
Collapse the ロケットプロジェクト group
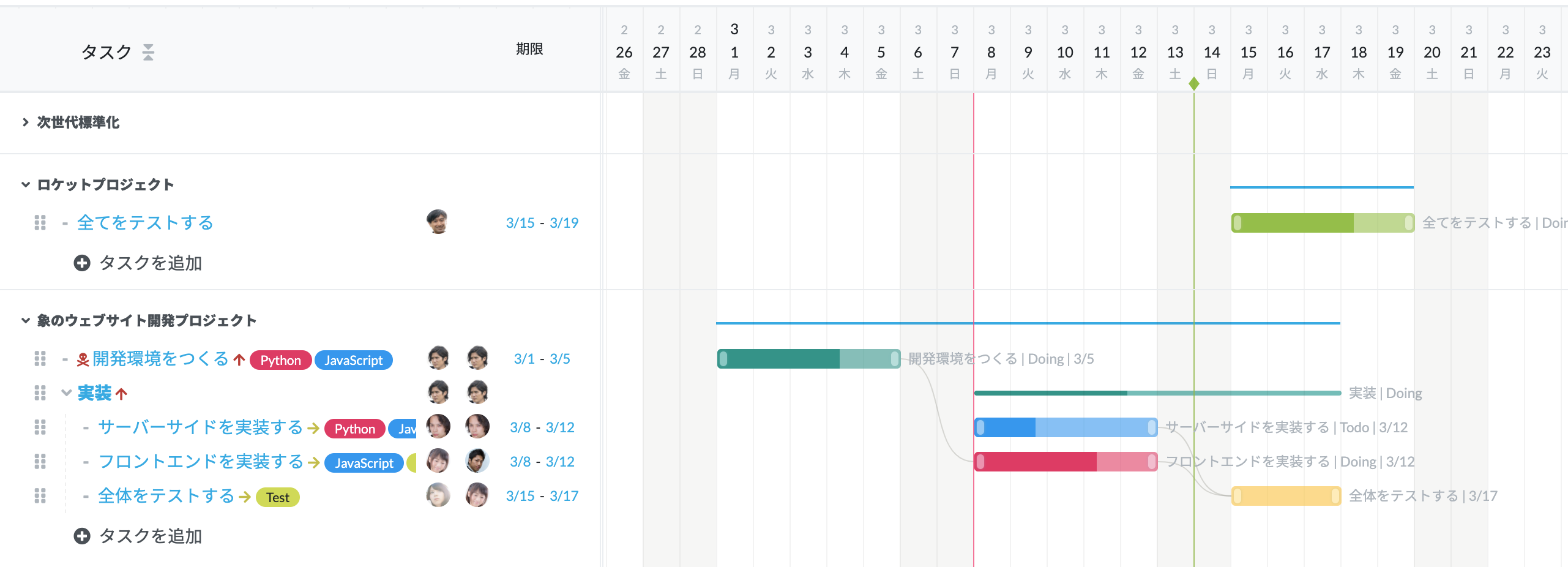tap(25, 184)
